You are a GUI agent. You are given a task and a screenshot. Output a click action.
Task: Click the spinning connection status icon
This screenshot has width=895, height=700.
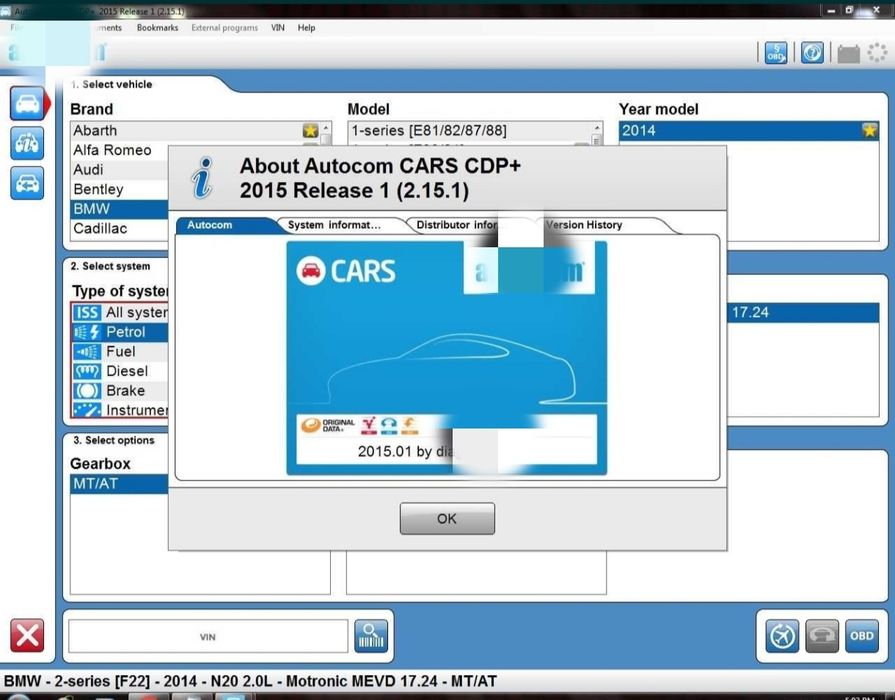click(877, 53)
